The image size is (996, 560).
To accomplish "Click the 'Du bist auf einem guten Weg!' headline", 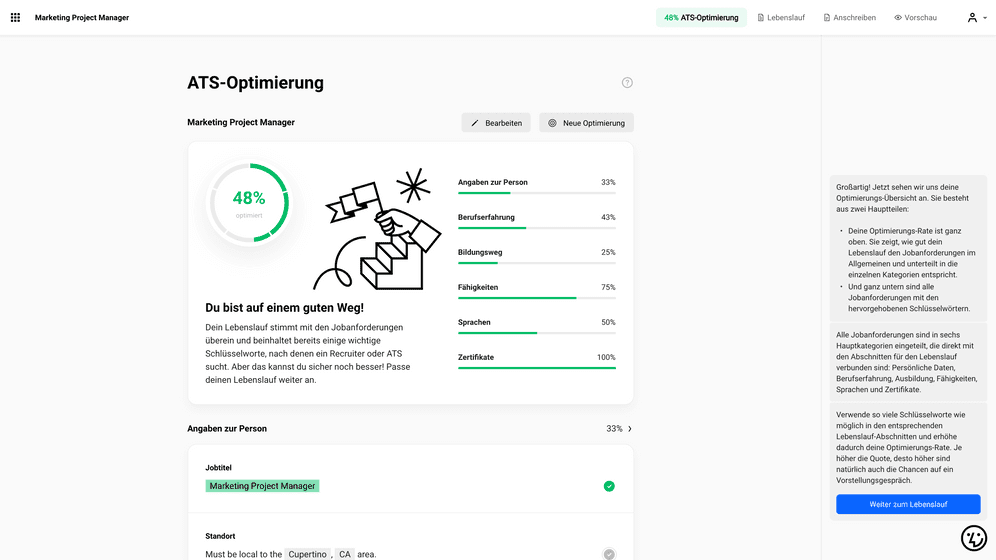I will pyautogui.click(x=285, y=308).
